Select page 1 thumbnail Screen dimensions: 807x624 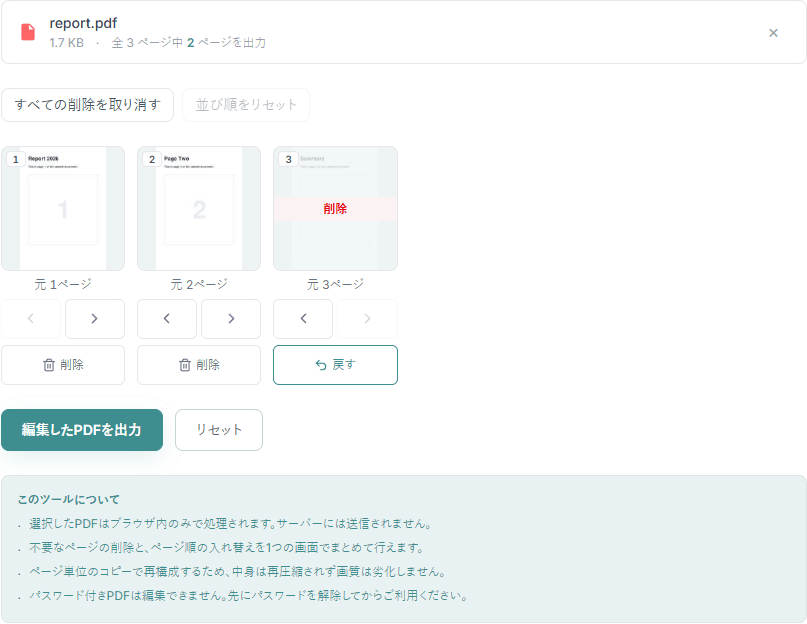pos(63,209)
